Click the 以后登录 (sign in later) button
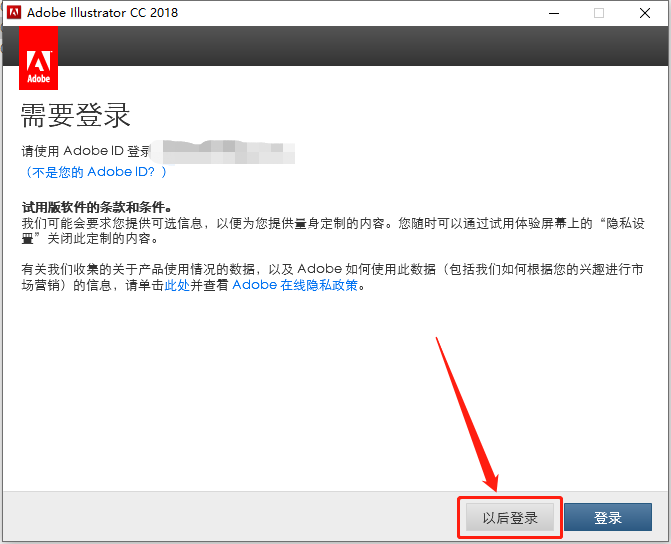 (x=510, y=517)
